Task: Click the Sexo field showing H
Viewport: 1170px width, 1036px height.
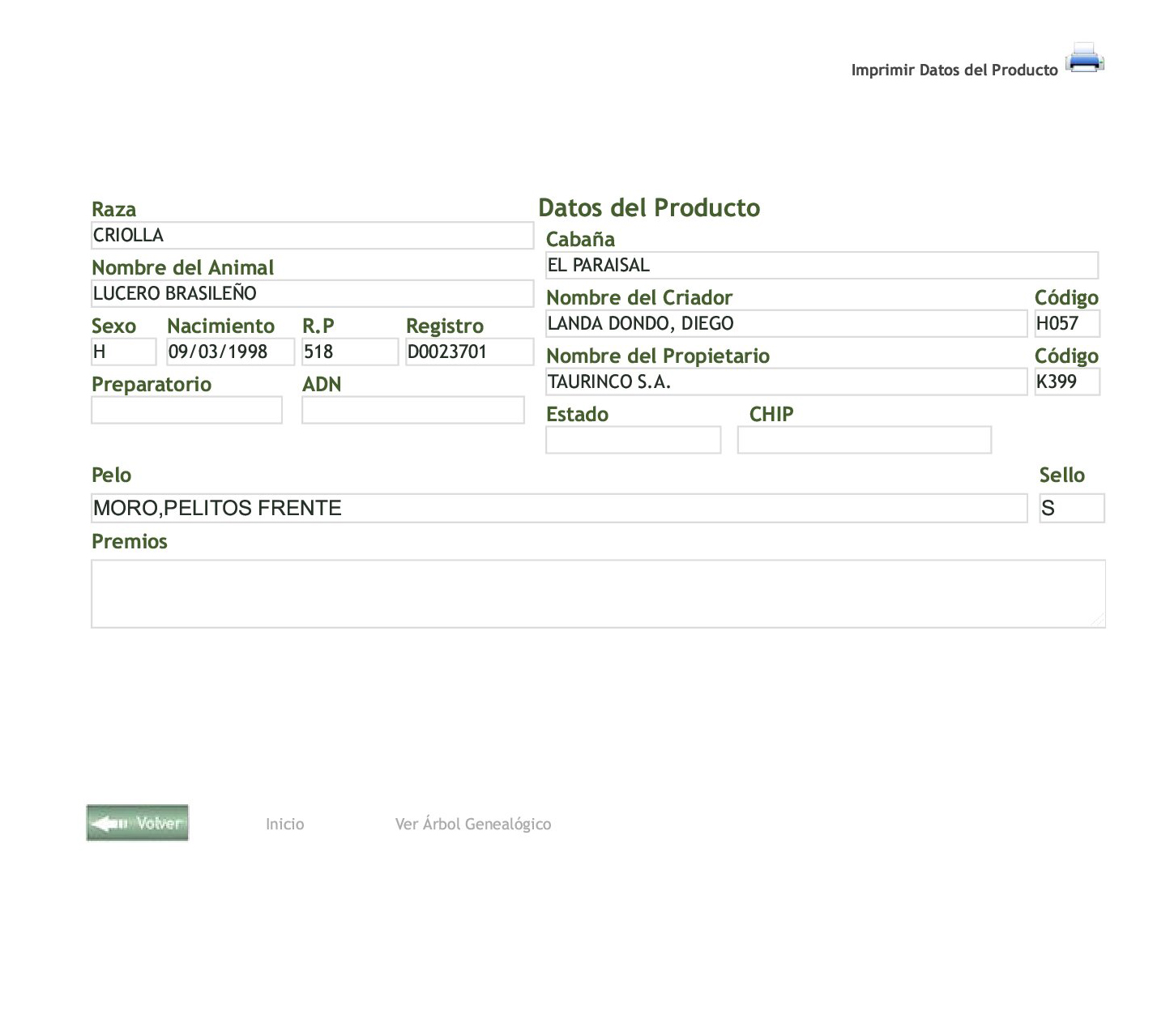Action: (x=123, y=352)
